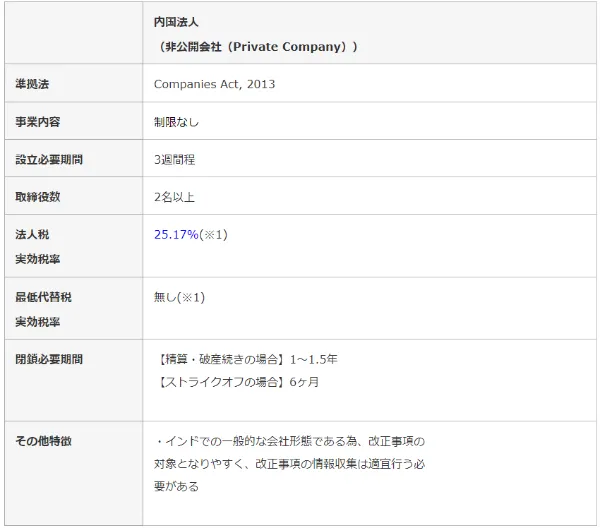Image resolution: width=600 pixels, height=528 pixels.
Task: Select the (非公開会社 (Private Company)) header line
Action: click(x=256, y=47)
